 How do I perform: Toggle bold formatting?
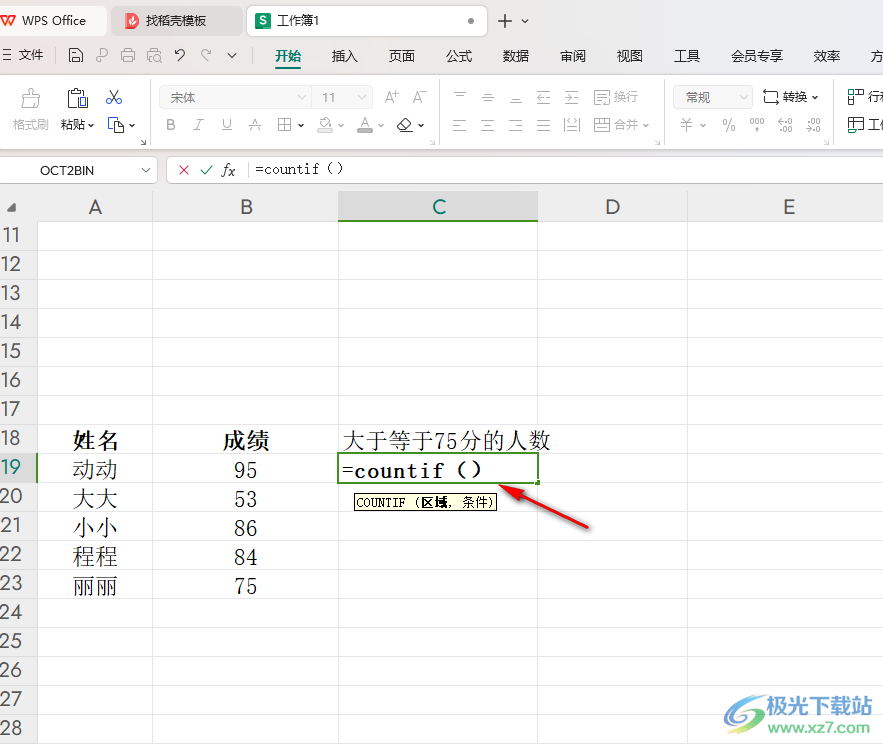click(171, 125)
